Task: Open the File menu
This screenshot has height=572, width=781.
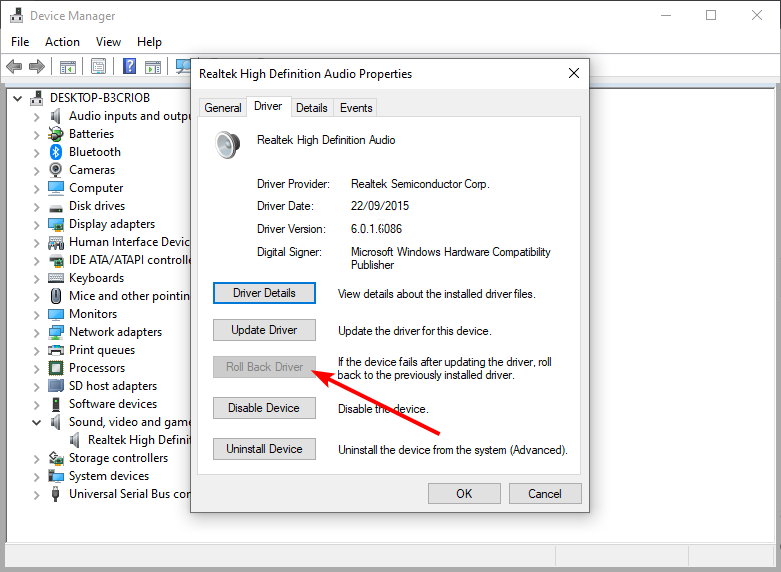Action: [x=20, y=42]
